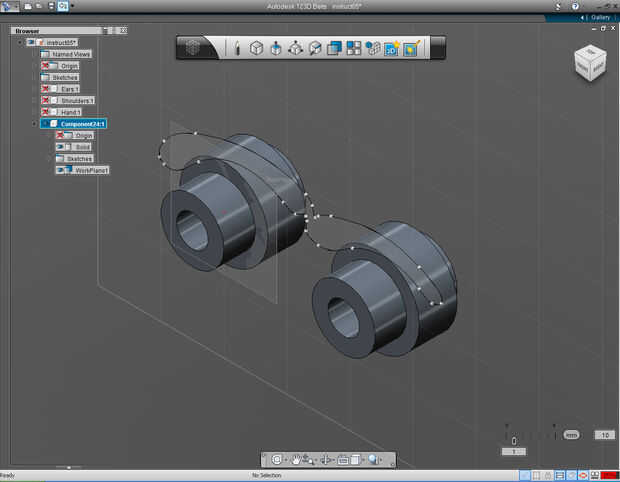Screen dimensions: 620x482
Task: Show the hidden Hand:1 component
Action: pos(46,112)
